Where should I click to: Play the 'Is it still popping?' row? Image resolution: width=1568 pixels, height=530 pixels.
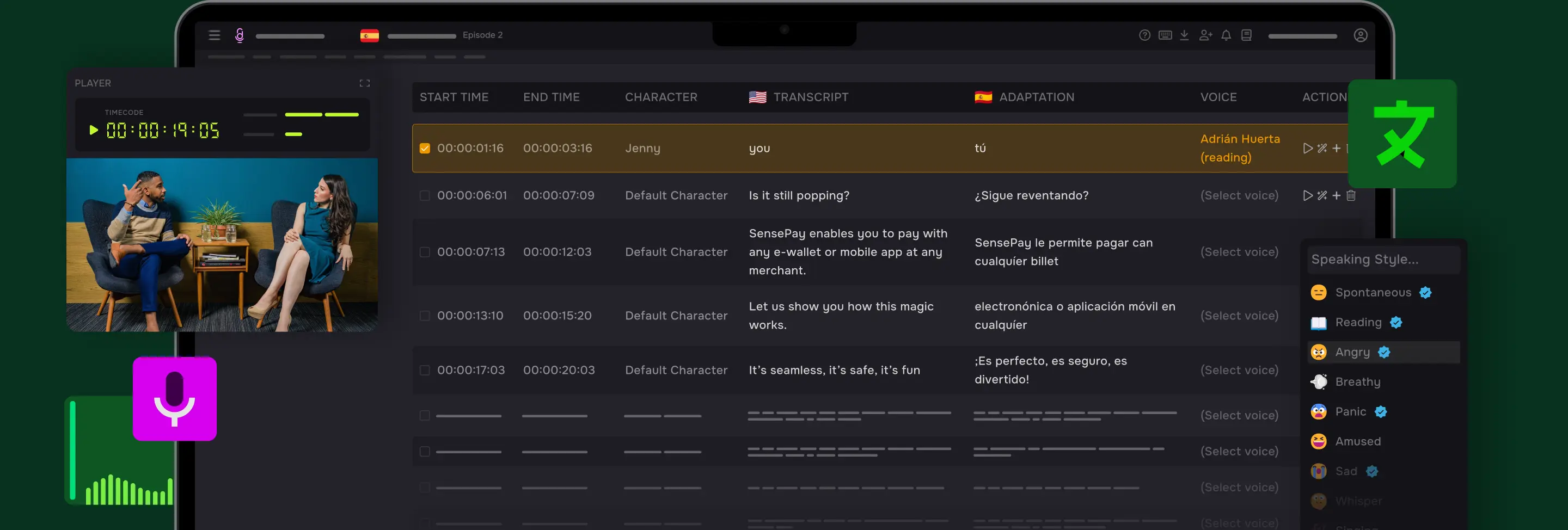1307,195
